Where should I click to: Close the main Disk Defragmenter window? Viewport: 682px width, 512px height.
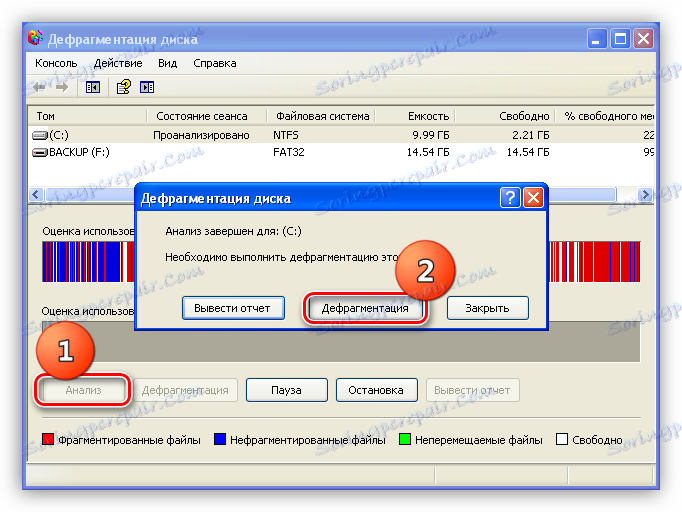pyautogui.click(x=644, y=39)
